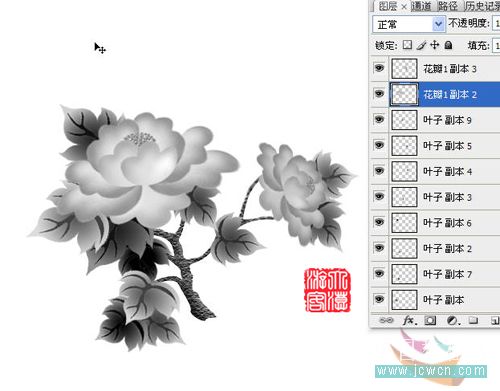Select layer name 叶子 副本 6
The width and height of the screenshot is (500, 391).
point(447,223)
